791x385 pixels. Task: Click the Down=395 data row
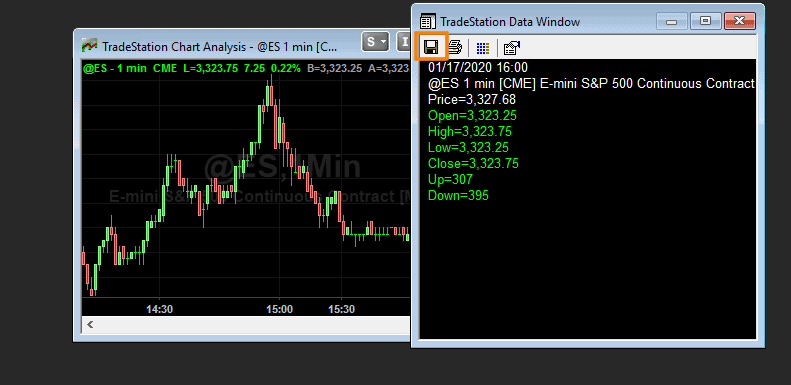pos(458,195)
